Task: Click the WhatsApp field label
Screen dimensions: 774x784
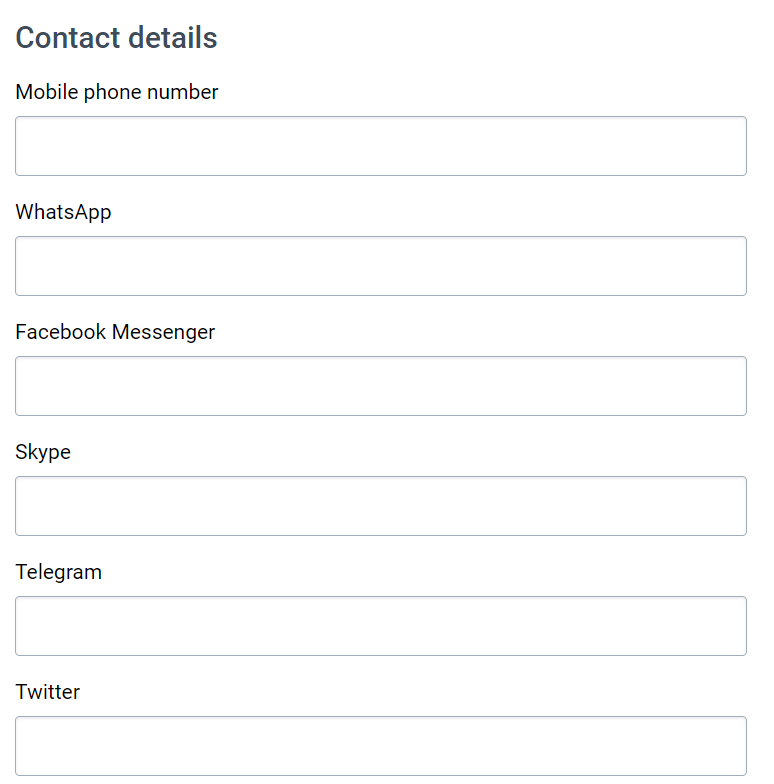Action: (63, 212)
